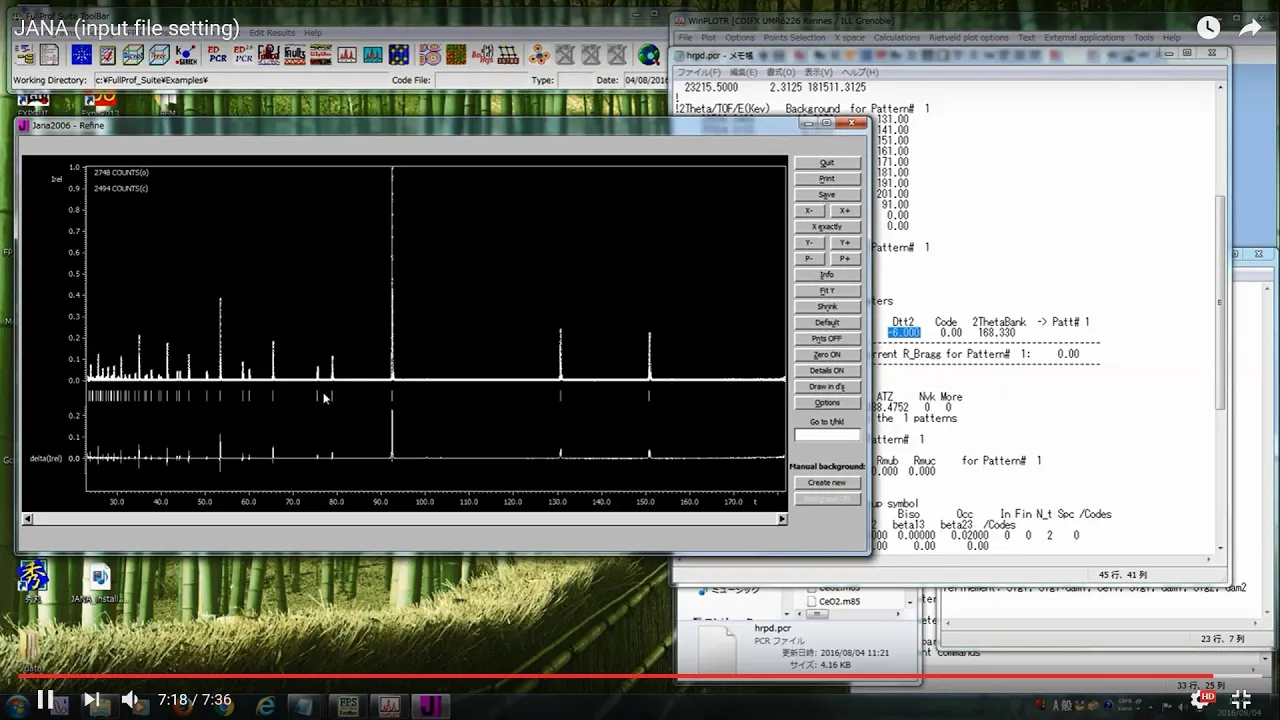Click the Jana2006 purple J taskbar icon
This screenshot has width=1280, height=720.
431,706
